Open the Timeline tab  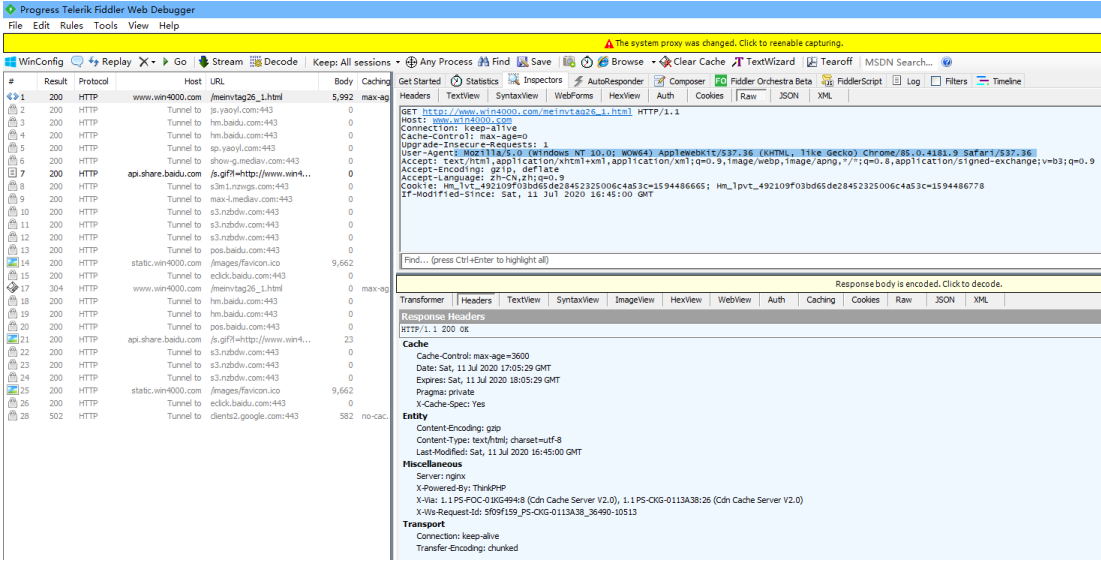pos(999,81)
